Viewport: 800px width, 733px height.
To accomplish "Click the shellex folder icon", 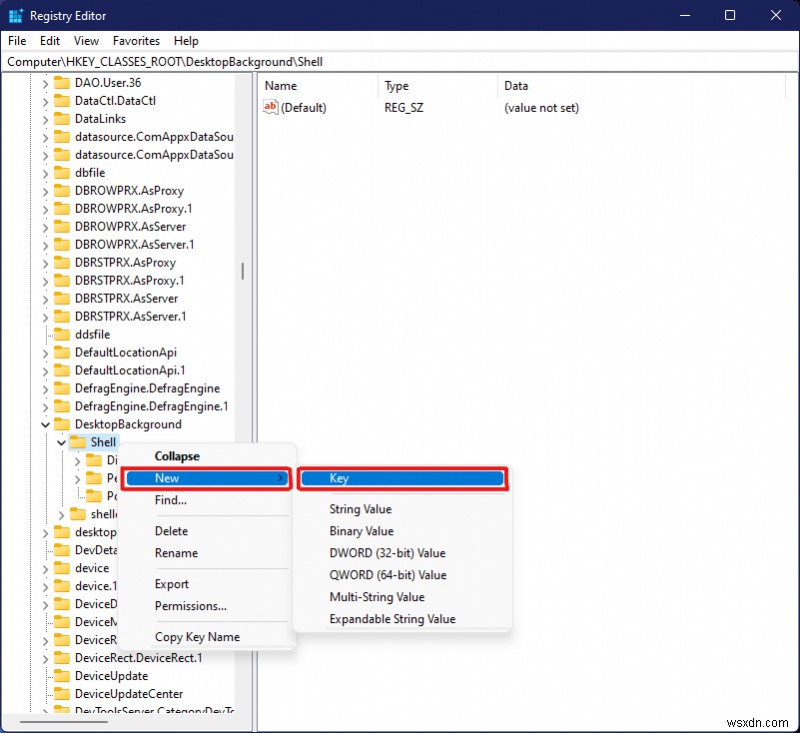I will tap(81, 514).
